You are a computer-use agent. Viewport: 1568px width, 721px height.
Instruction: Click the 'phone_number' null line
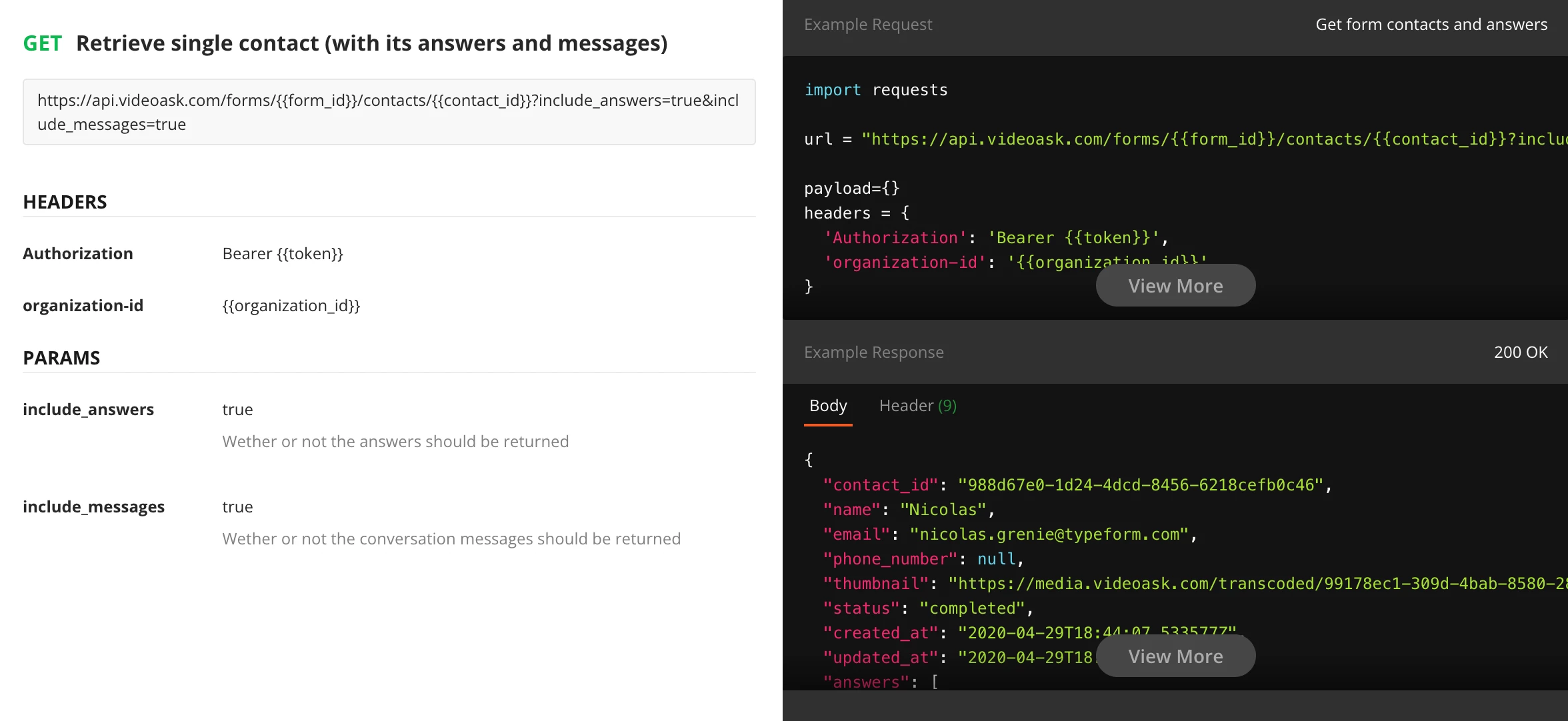click(x=923, y=559)
